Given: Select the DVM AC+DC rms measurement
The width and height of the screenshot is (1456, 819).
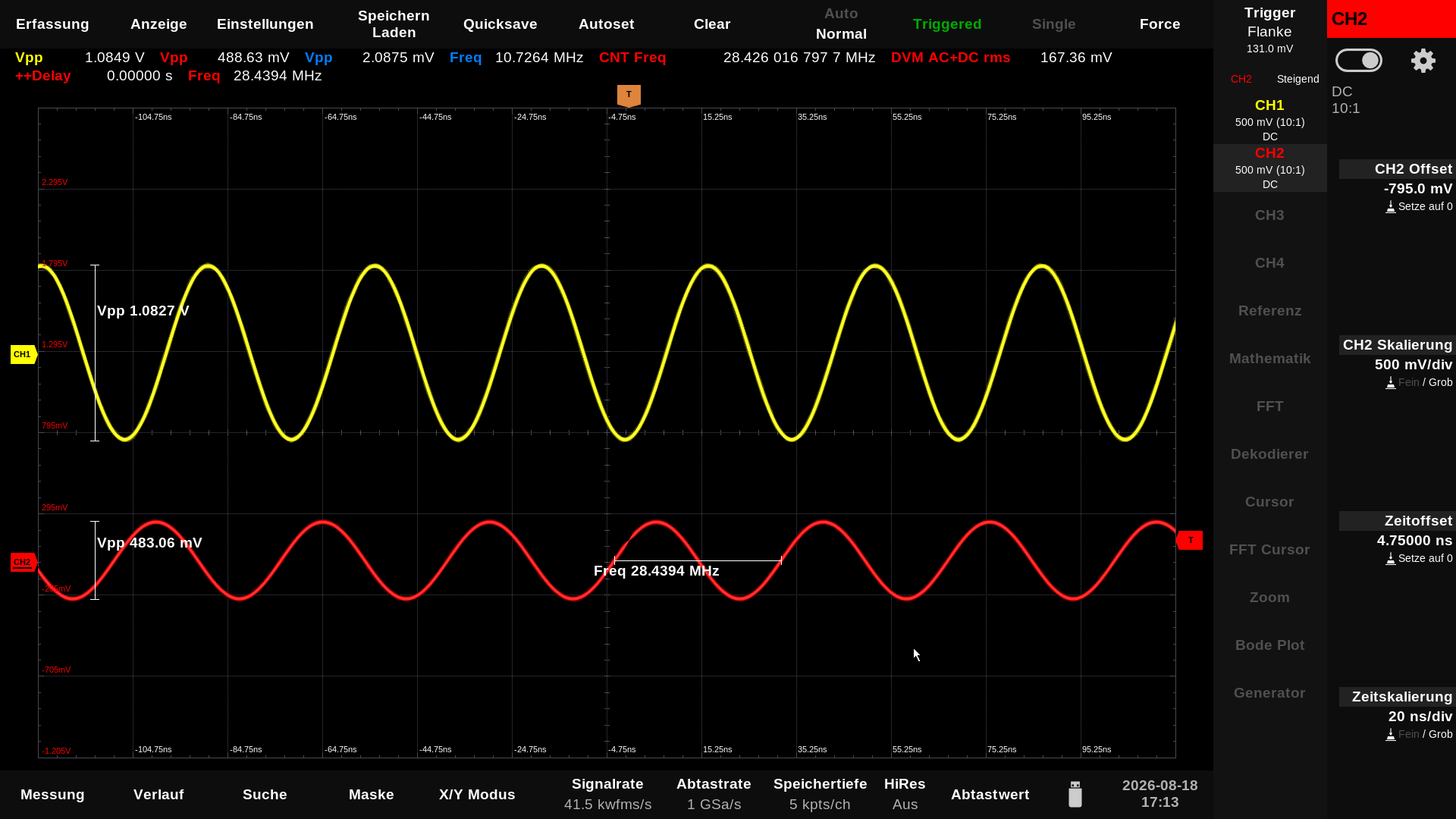Looking at the screenshot, I should coord(1001,58).
